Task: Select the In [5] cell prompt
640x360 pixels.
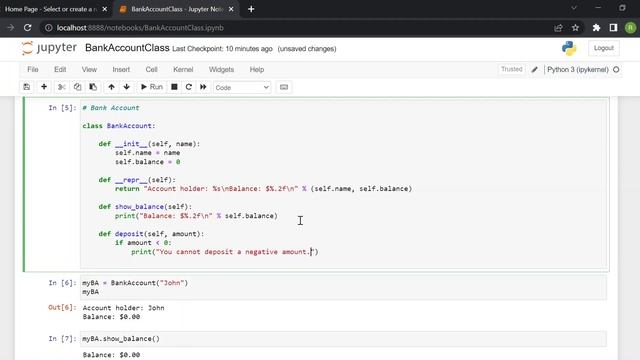Action: 62,108
